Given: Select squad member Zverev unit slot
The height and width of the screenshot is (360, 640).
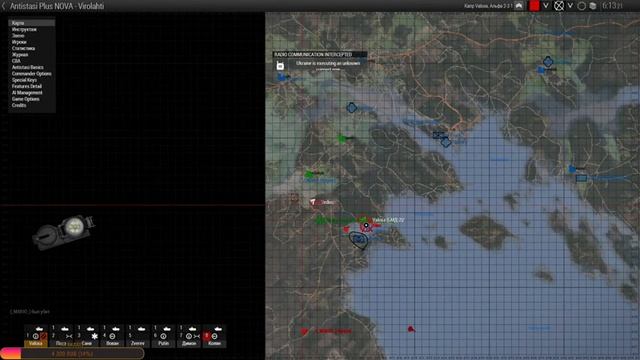Looking at the screenshot, I should (x=138, y=336).
